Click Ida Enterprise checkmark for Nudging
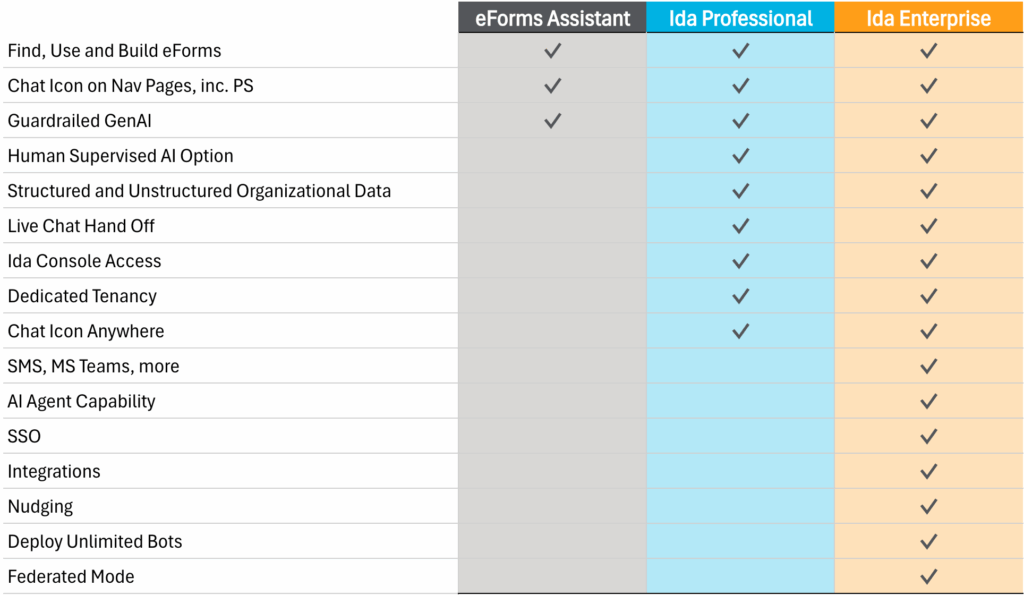This screenshot has width=1024, height=595. pyautogui.click(x=929, y=506)
